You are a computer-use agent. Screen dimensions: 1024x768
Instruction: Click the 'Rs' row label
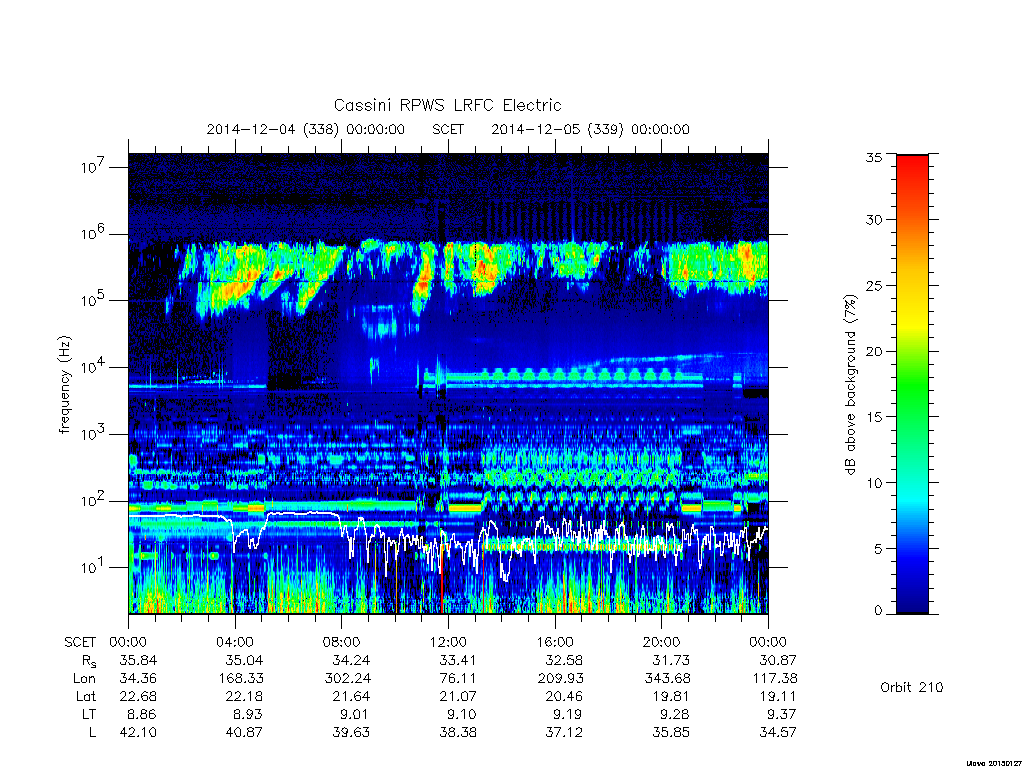88,661
